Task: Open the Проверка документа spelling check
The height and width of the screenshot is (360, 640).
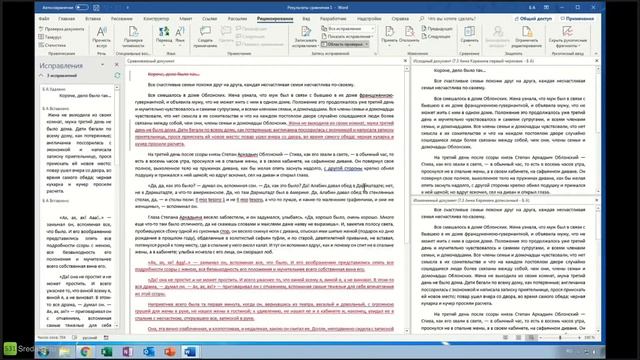Action: click(x=61, y=29)
